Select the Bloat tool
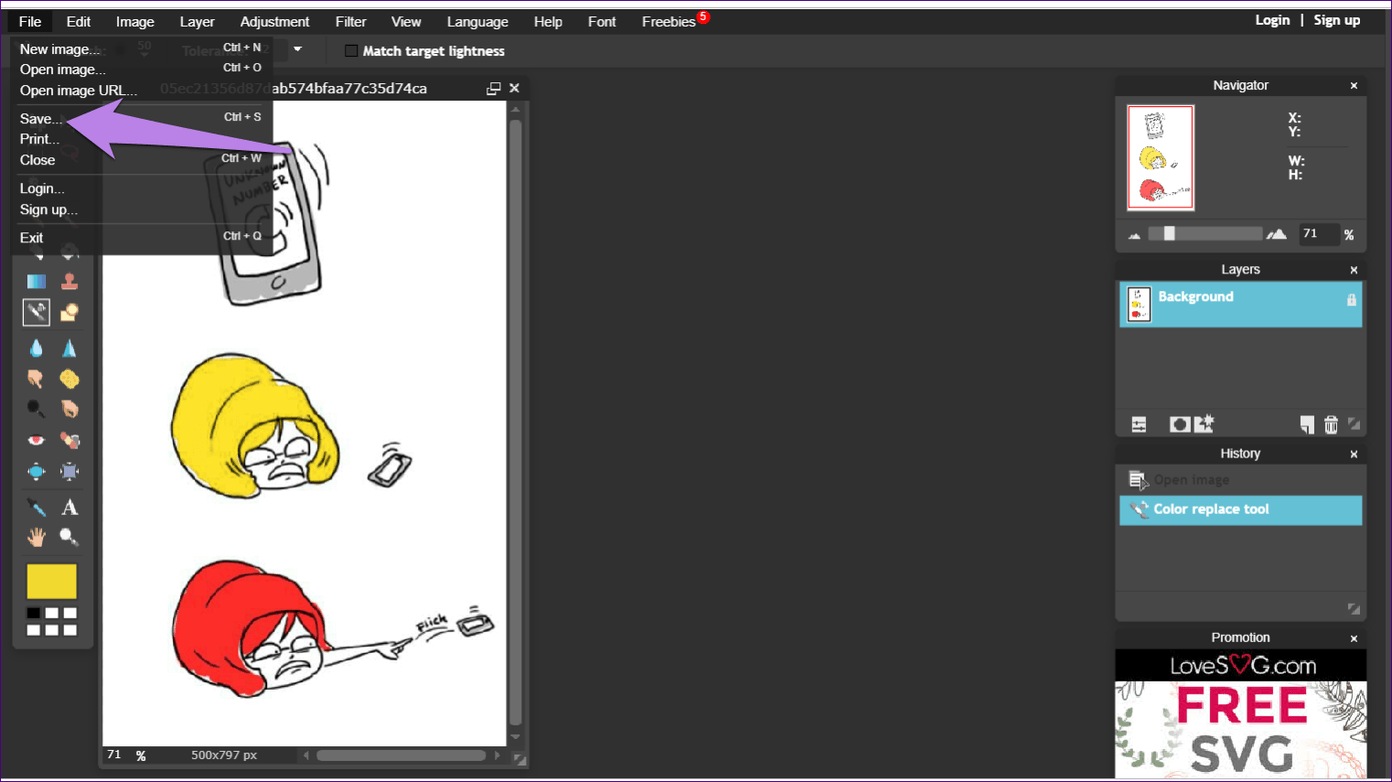This screenshot has height=782, width=1392. 36,471
